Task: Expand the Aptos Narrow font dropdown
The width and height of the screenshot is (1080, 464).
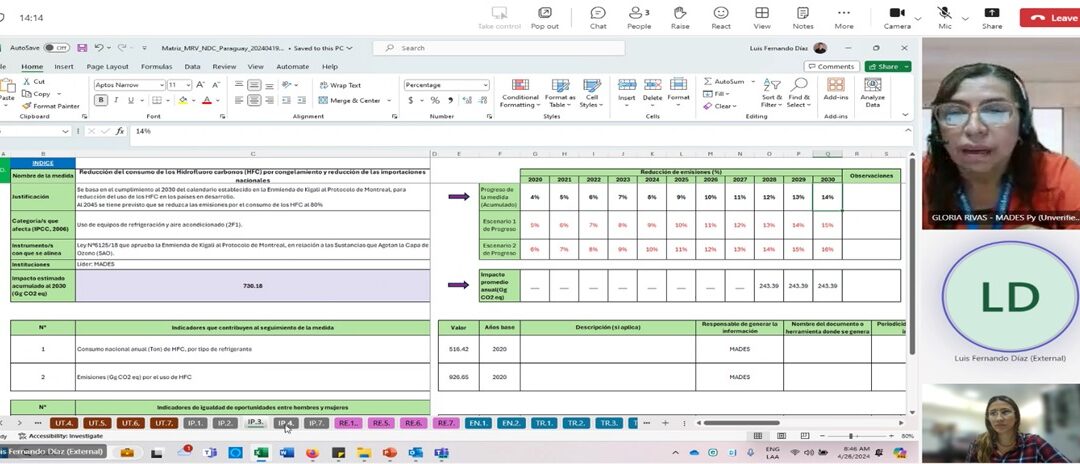Action: point(160,85)
